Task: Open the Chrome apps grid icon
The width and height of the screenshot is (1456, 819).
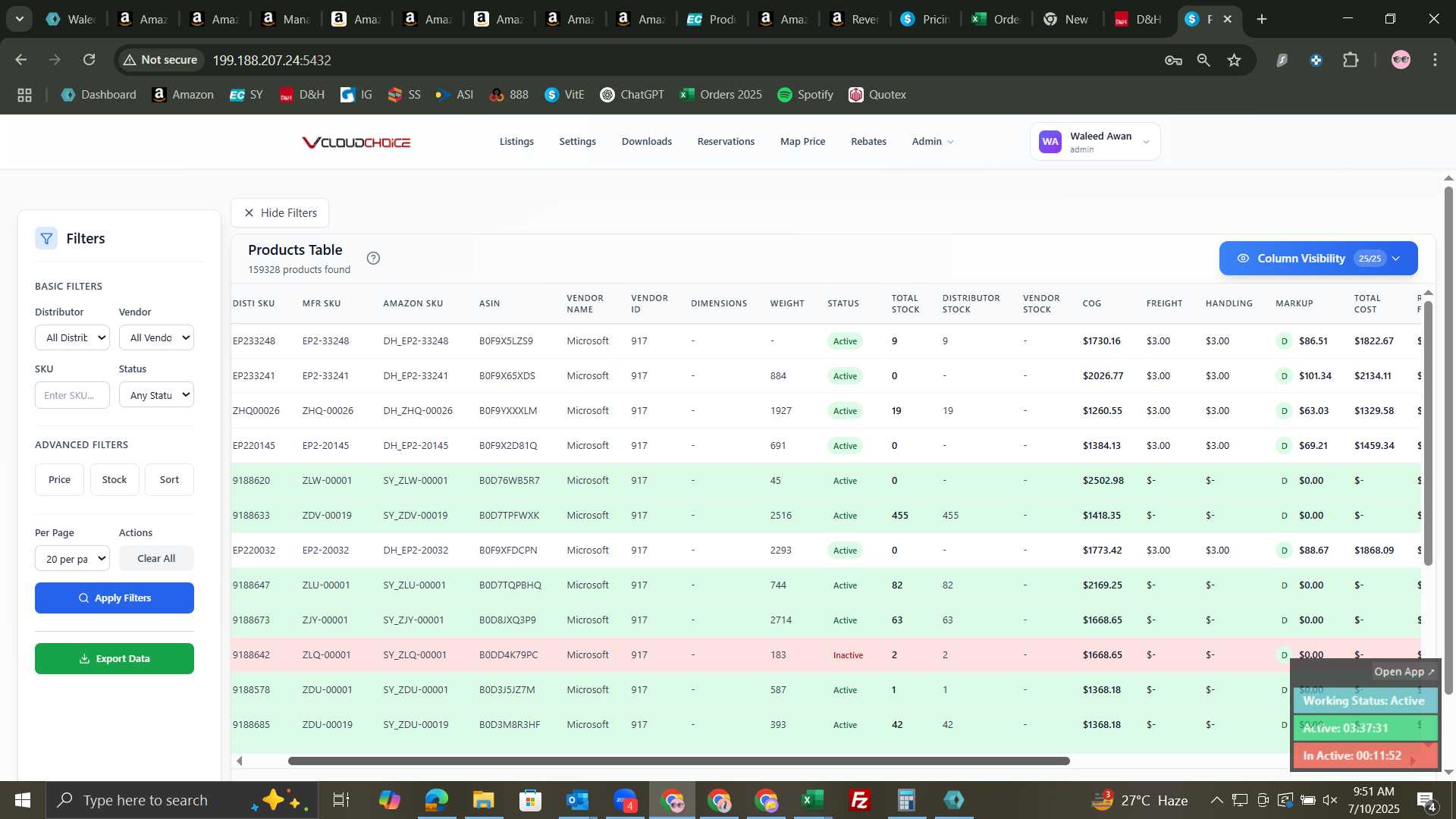Action: (24, 95)
